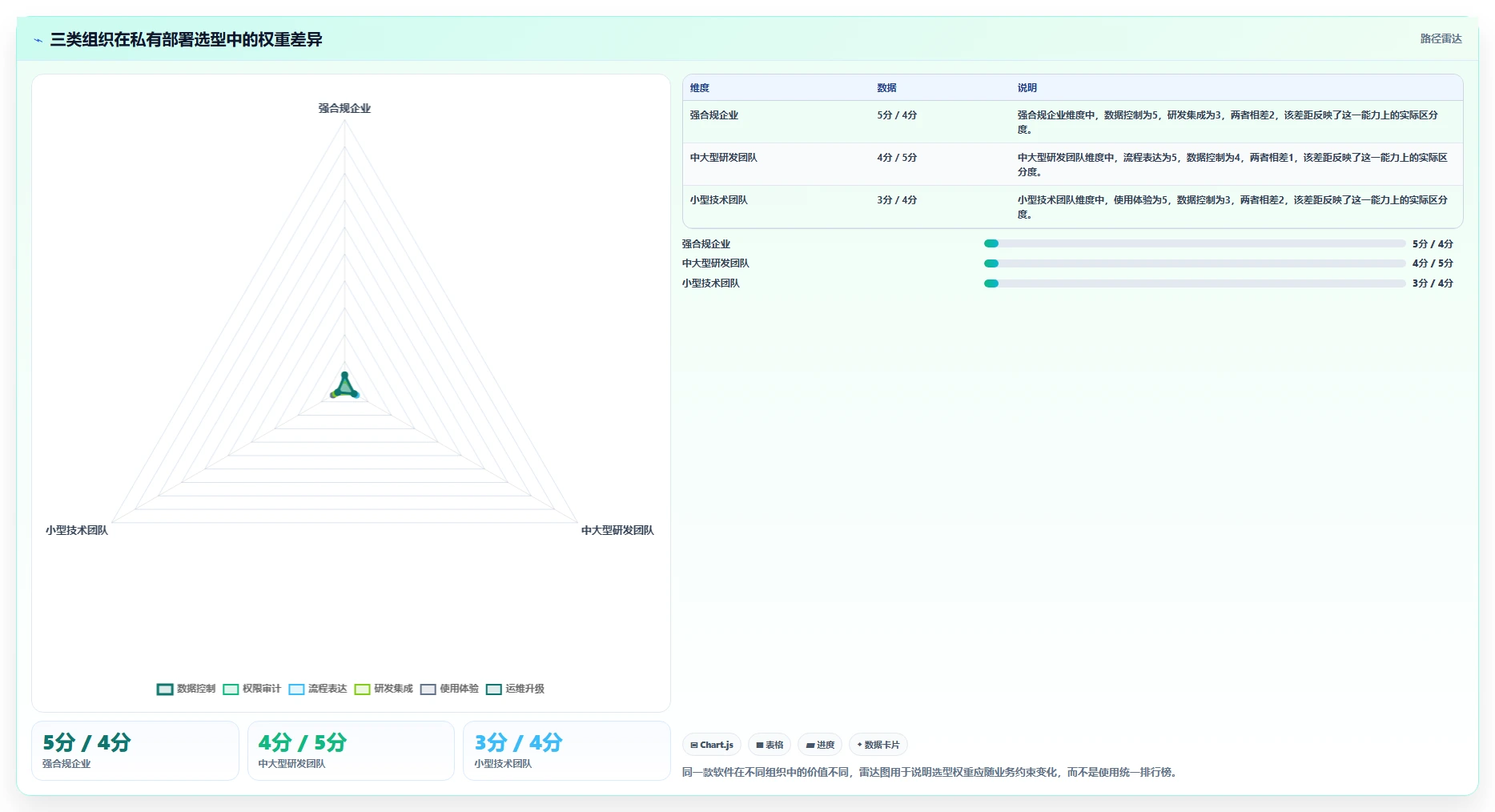Click the 路径雷达 label in header
1495x812 pixels.
click(x=1441, y=38)
